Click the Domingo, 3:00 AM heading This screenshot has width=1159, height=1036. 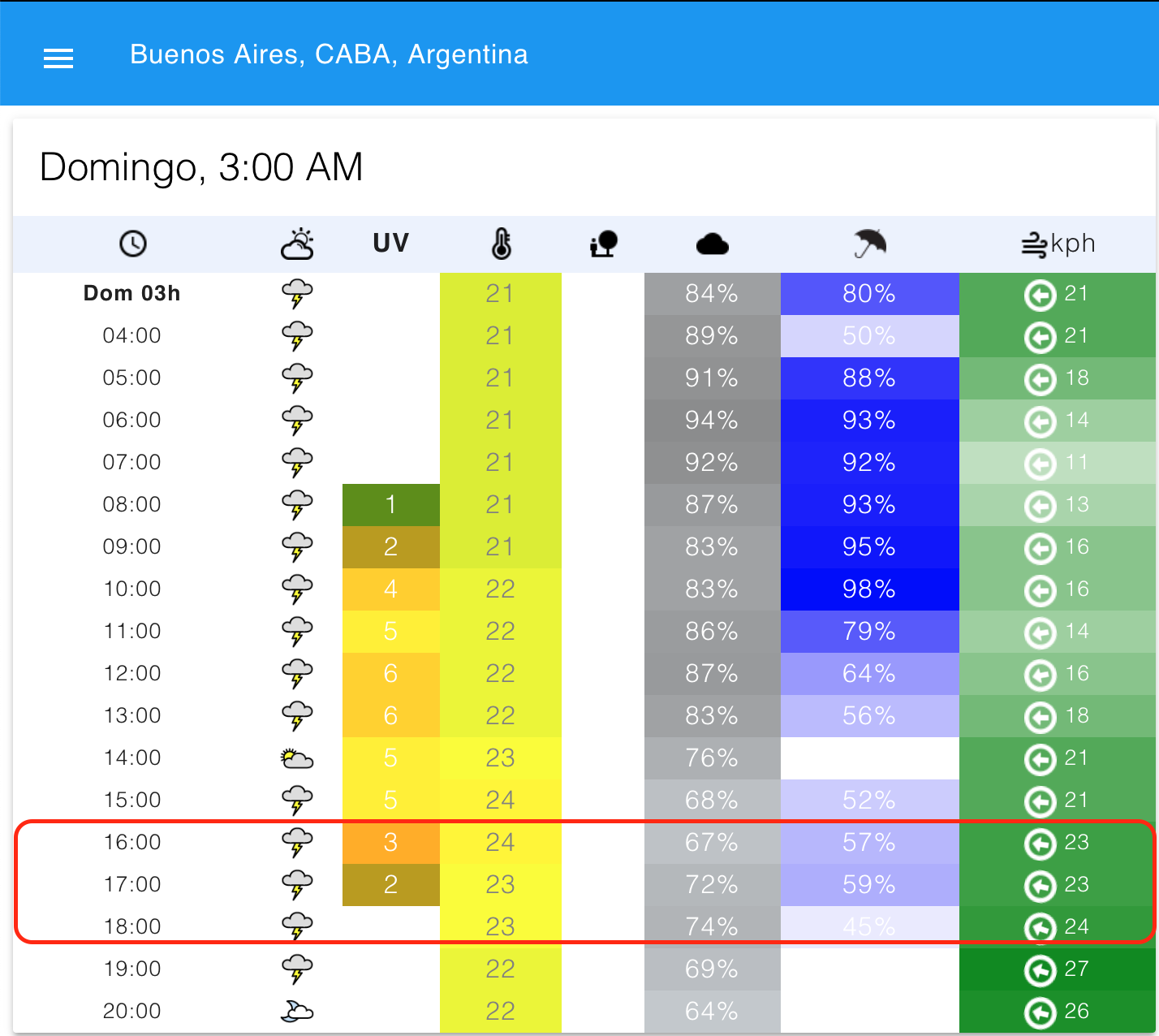point(201,168)
